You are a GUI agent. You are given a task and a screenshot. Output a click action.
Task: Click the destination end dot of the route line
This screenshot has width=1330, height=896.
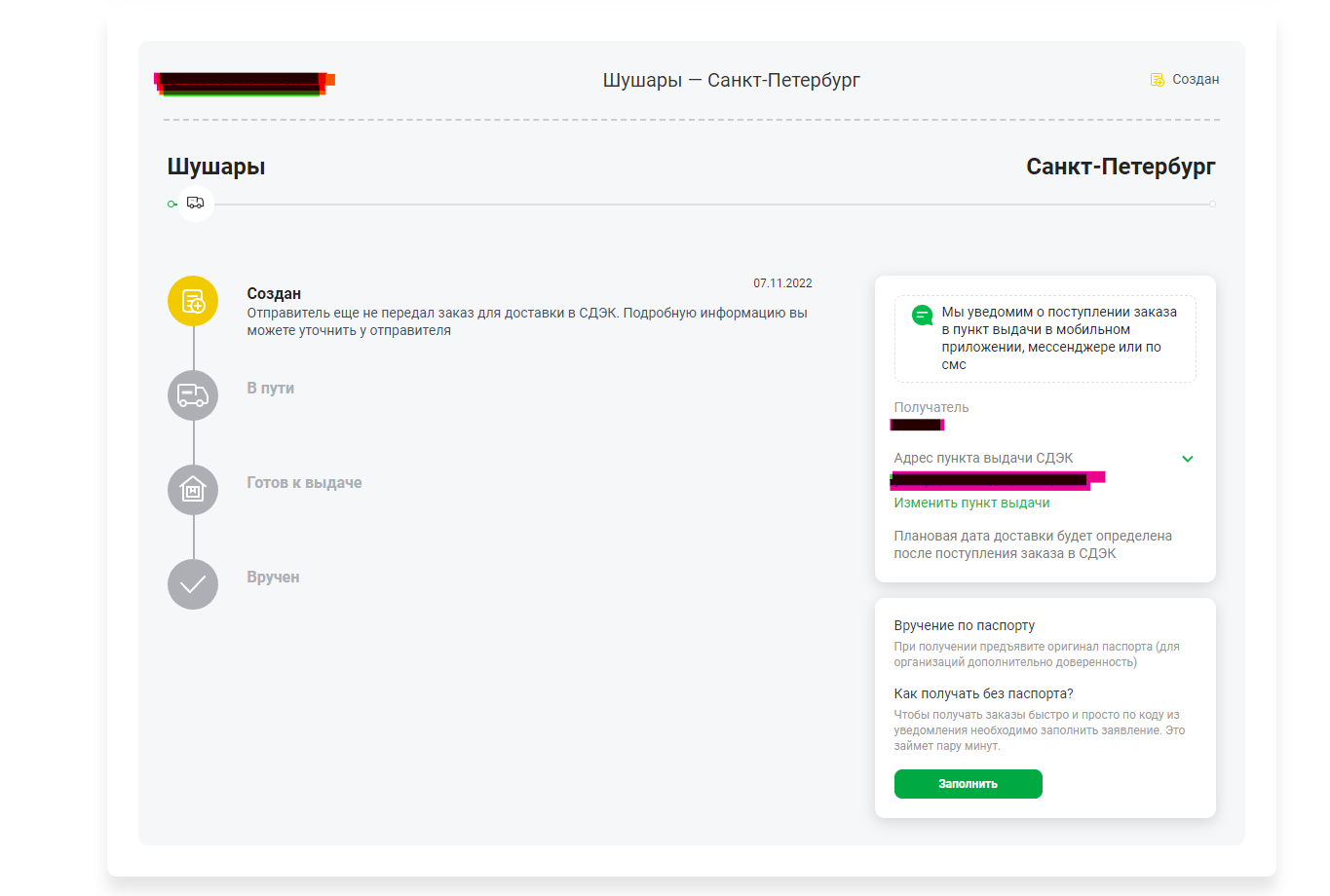1212,205
